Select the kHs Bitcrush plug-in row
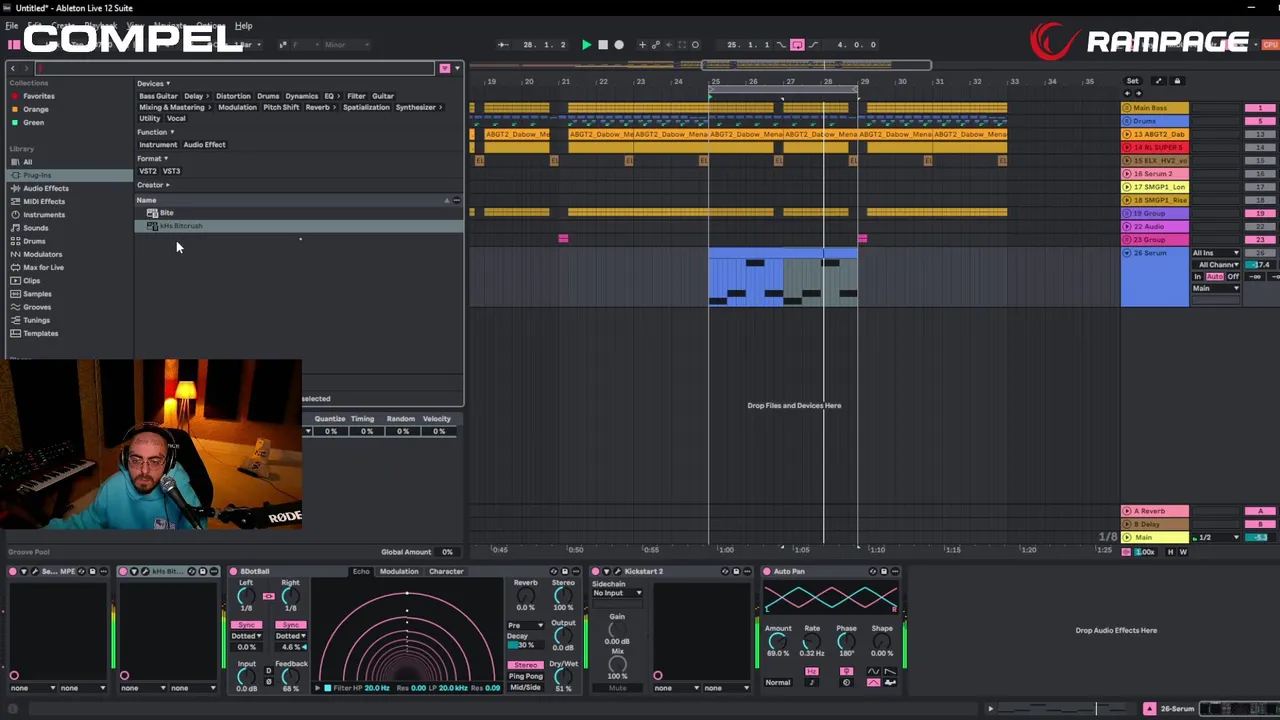Screen dimensions: 1280x720 [x=300, y=226]
